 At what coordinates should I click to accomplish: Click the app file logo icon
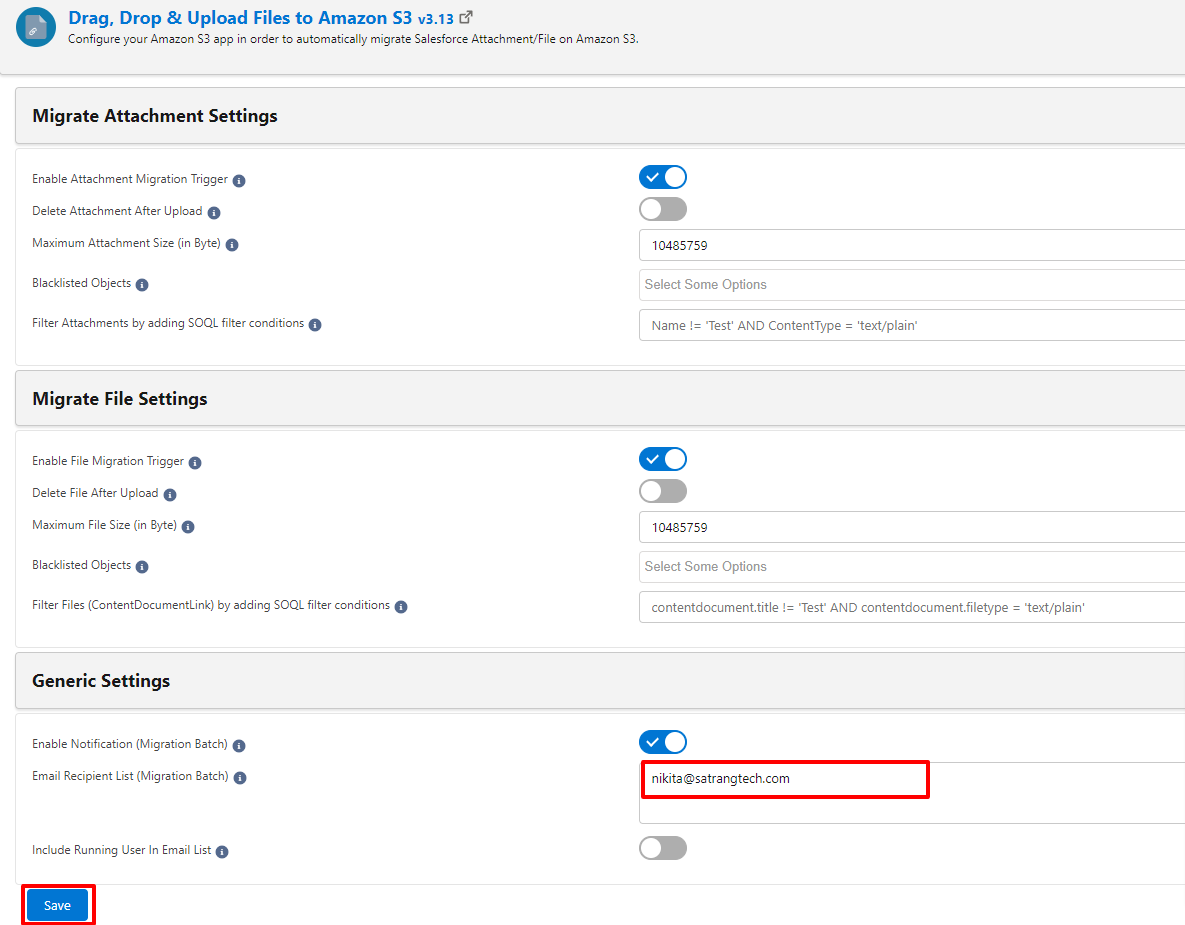36,27
